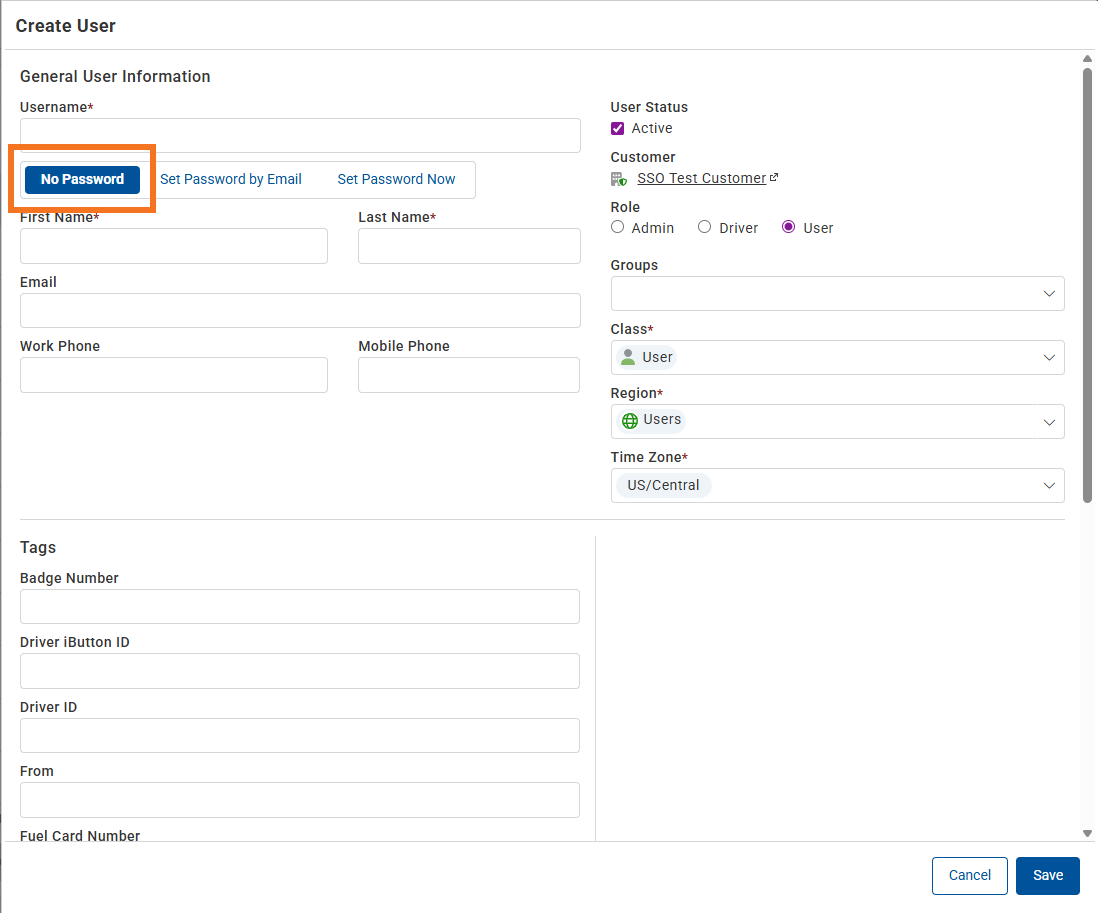Click into the Email field
This screenshot has width=1098, height=913.
pyautogui.click(x=300, y=310)
